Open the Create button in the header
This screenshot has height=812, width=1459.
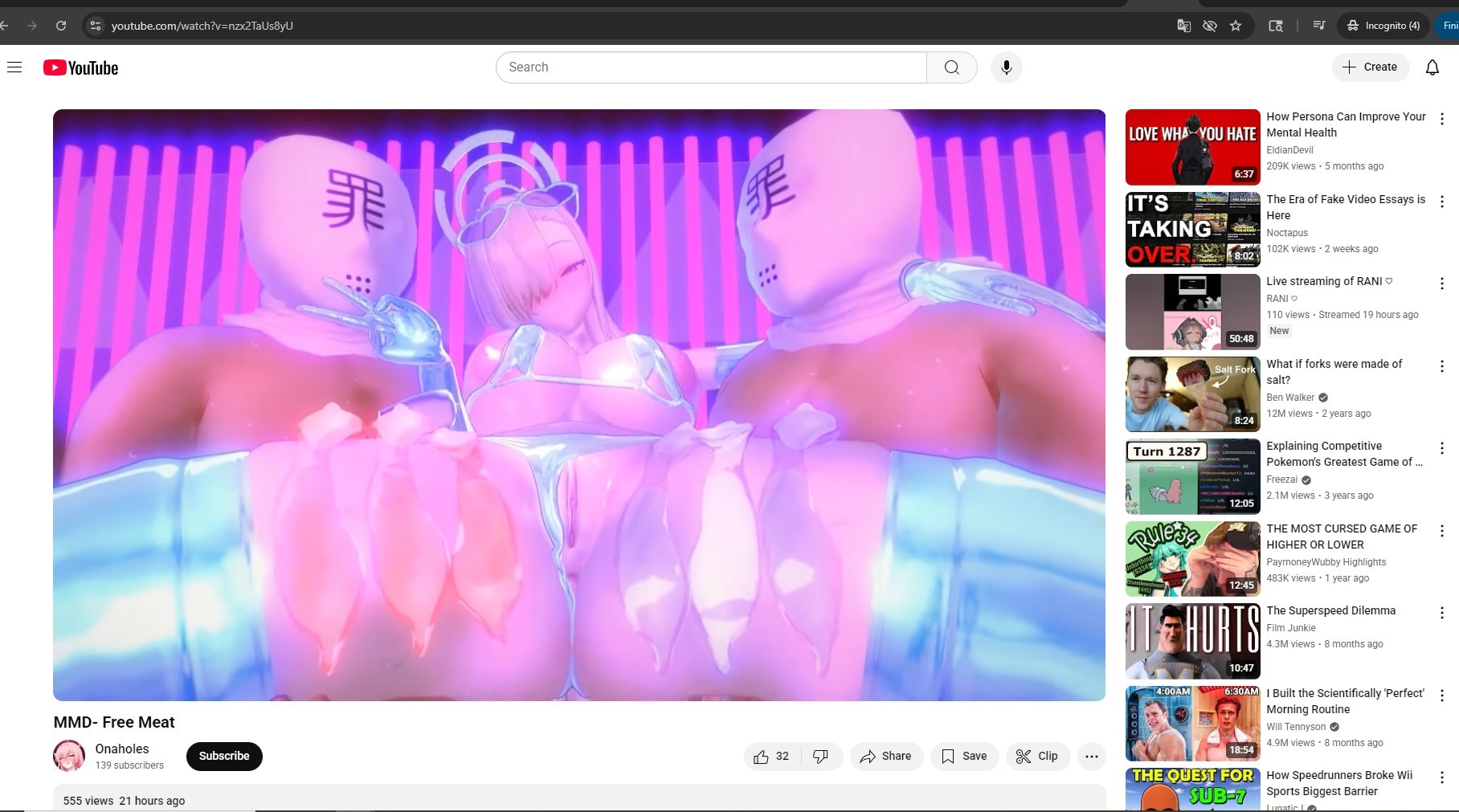click(x=1370, y=67)
